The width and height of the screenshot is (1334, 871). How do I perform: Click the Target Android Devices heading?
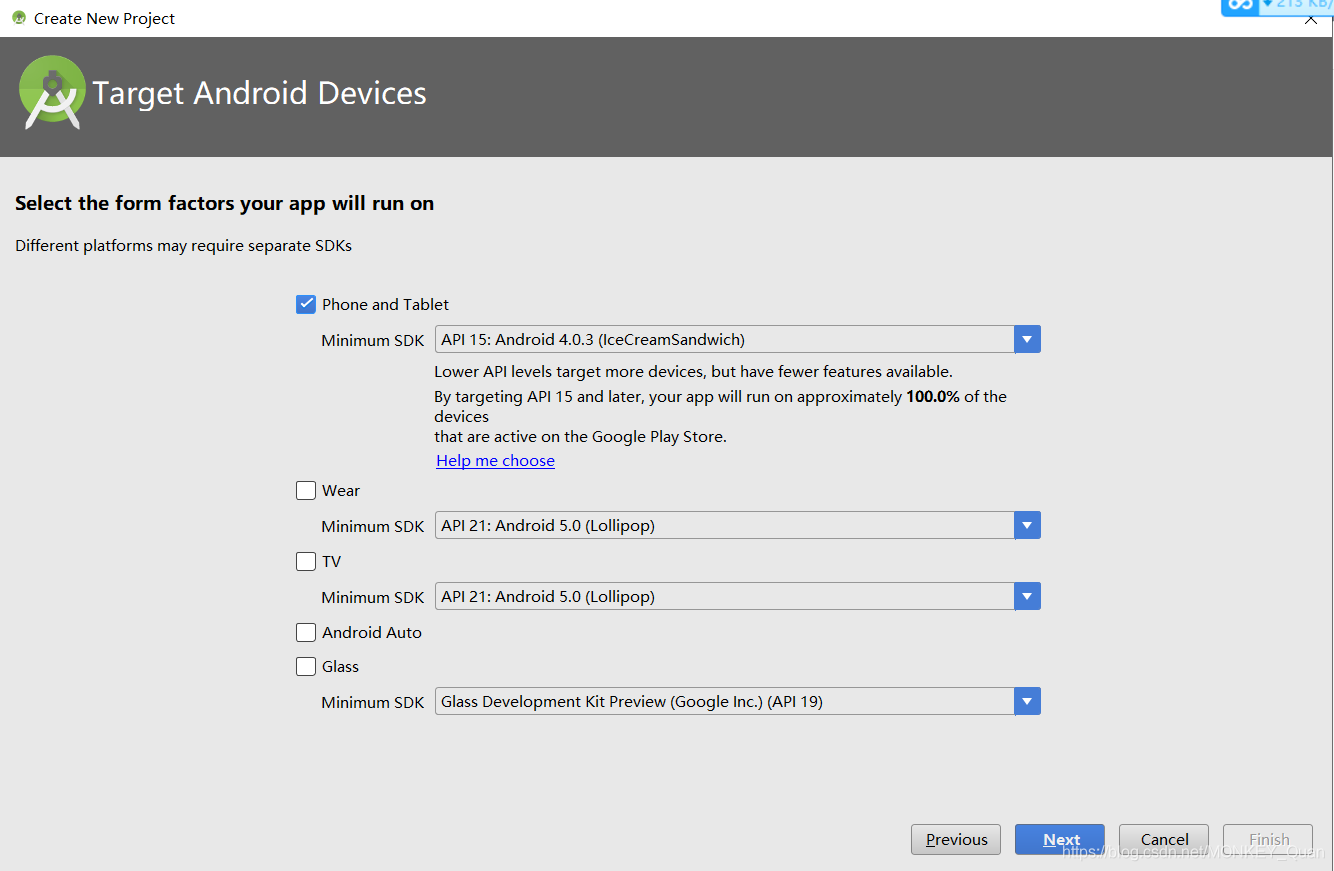260,93
